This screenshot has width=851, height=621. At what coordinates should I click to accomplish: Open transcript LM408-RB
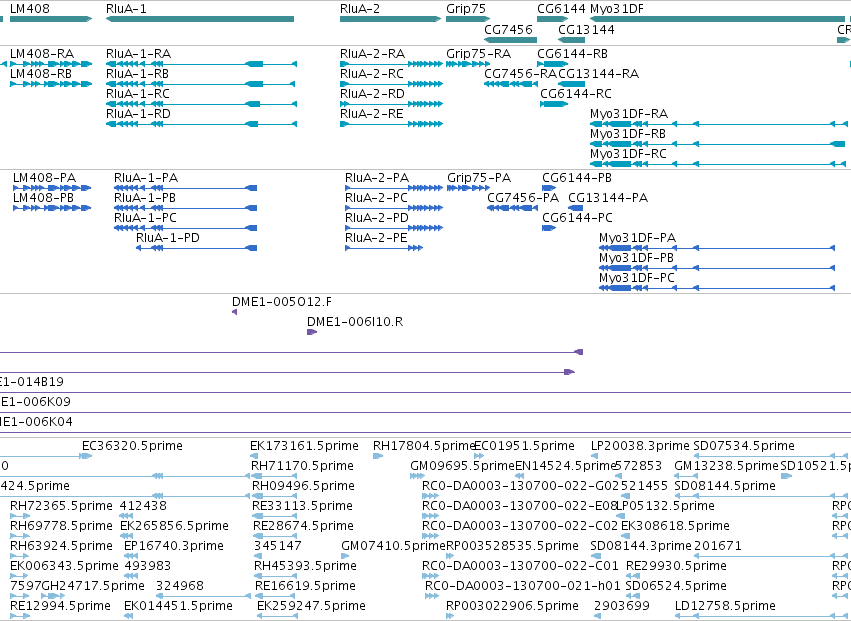pos(51,84)
